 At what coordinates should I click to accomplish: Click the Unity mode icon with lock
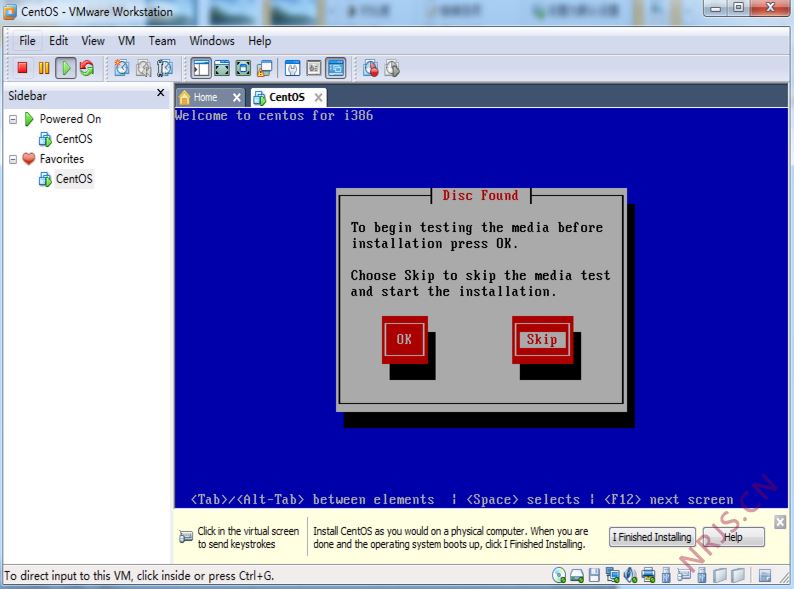(264, 68)
